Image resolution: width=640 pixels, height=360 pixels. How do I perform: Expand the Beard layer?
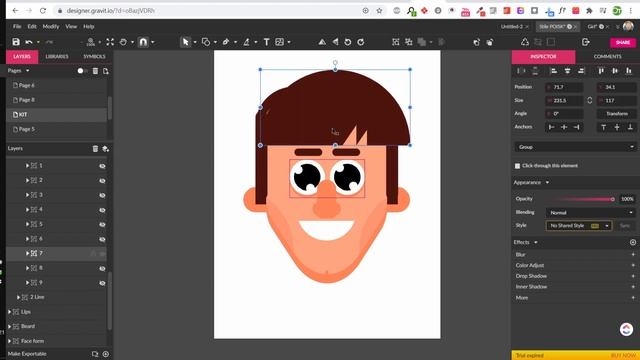coord(9,327)
